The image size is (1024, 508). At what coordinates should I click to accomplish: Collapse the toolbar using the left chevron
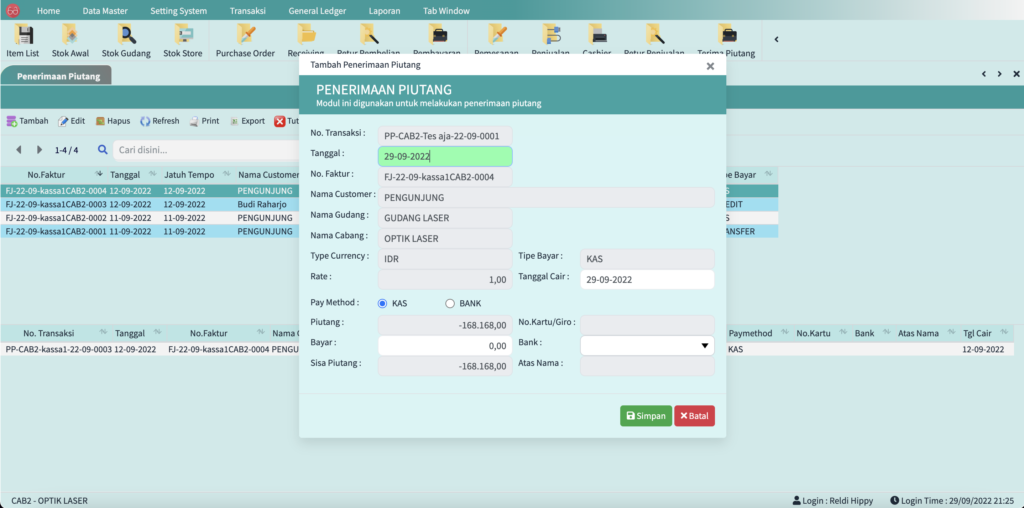[777, 40]
